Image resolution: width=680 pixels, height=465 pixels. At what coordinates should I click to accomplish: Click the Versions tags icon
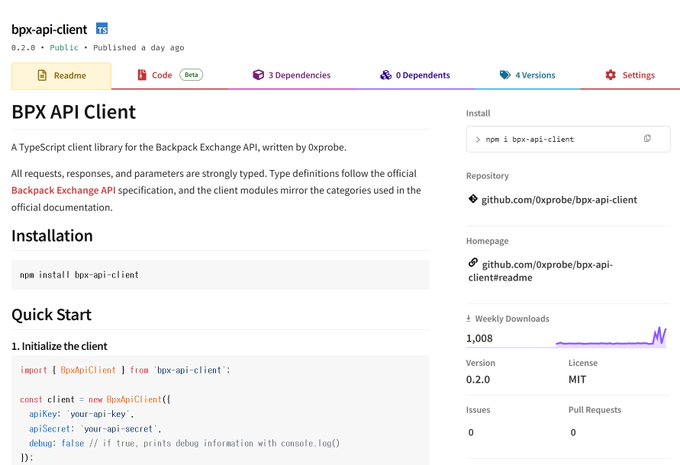point(505,75)
